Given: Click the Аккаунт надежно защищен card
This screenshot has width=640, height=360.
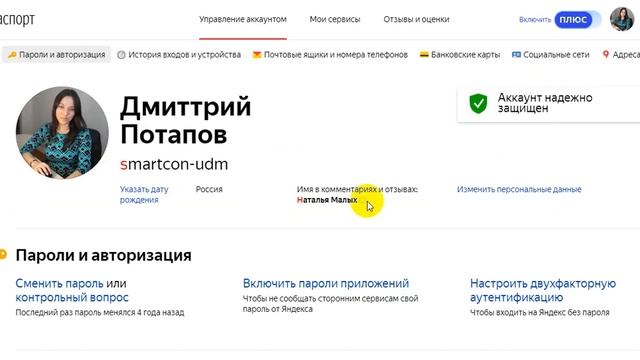Looking at the screenshot, I should click(548, 104).
